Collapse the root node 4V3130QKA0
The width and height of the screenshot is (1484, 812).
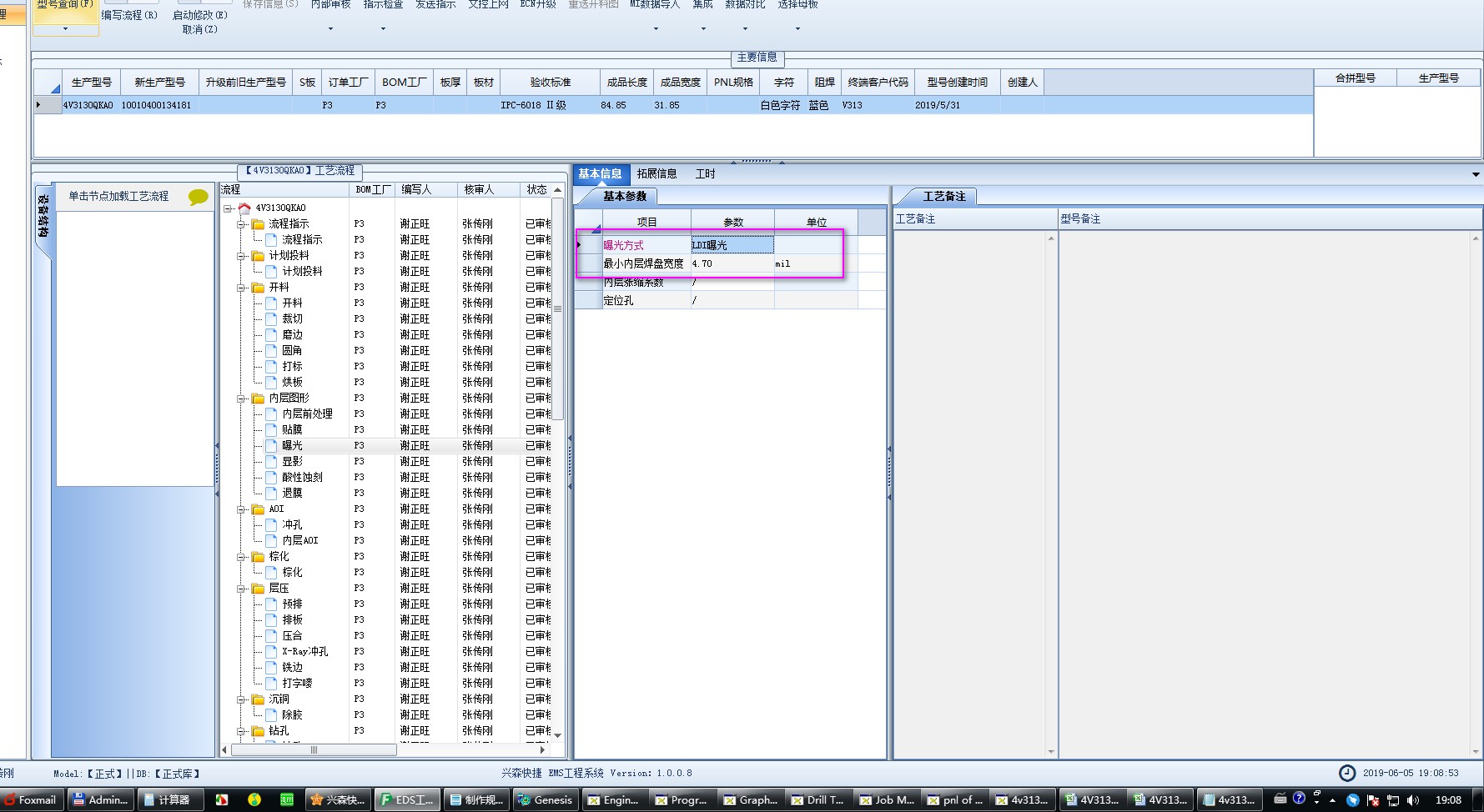pyautogui.click(x=228, y=208)
